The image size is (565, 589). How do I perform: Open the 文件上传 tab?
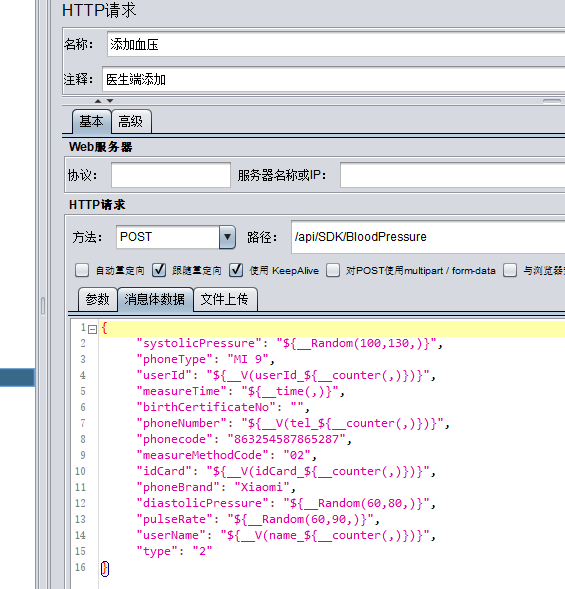point(225,299)
